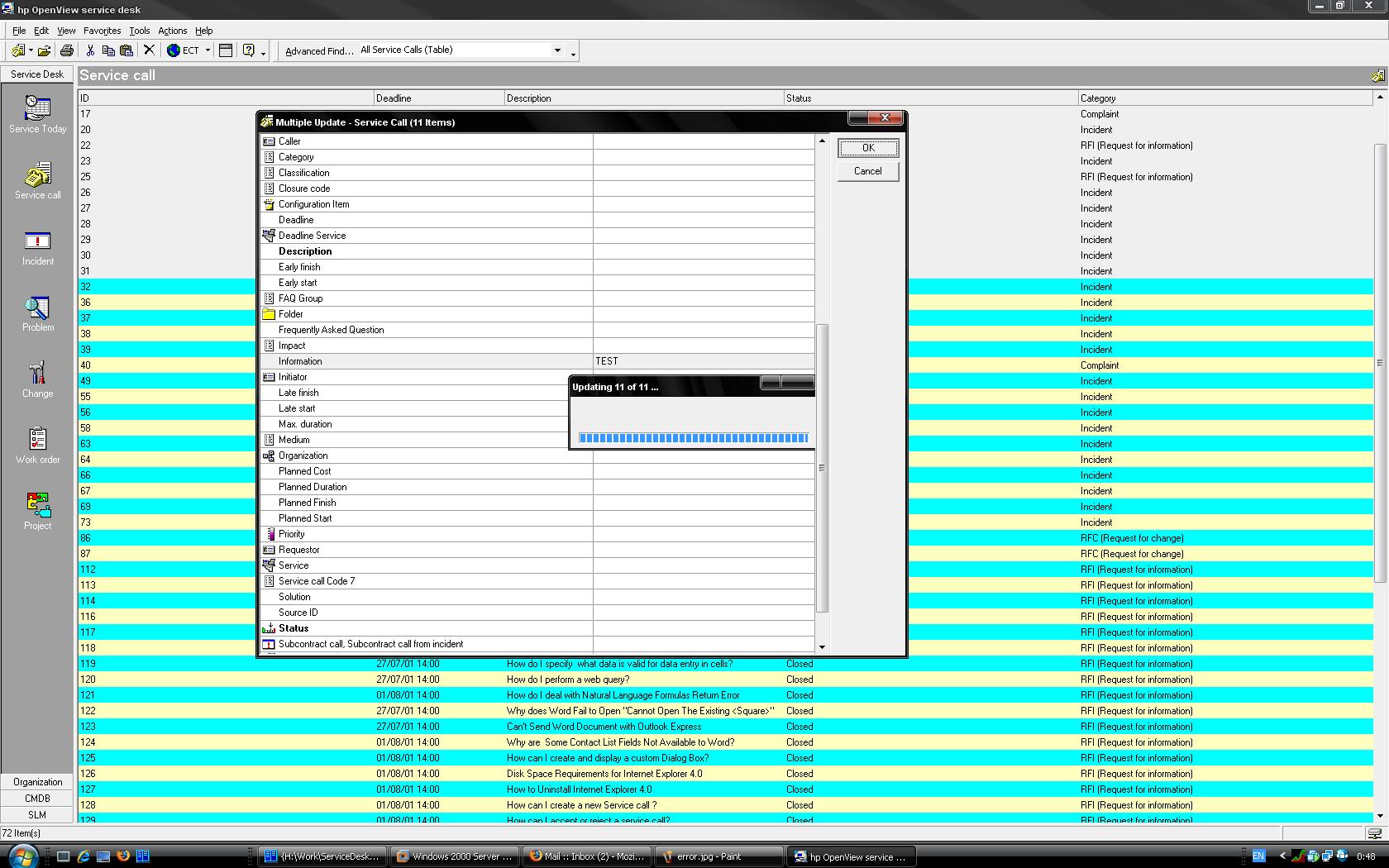This screenshot has width=1389, height=868.
Task: Click the Cut scissors icon
Action: pyautogui.click(x=90, y=50)
